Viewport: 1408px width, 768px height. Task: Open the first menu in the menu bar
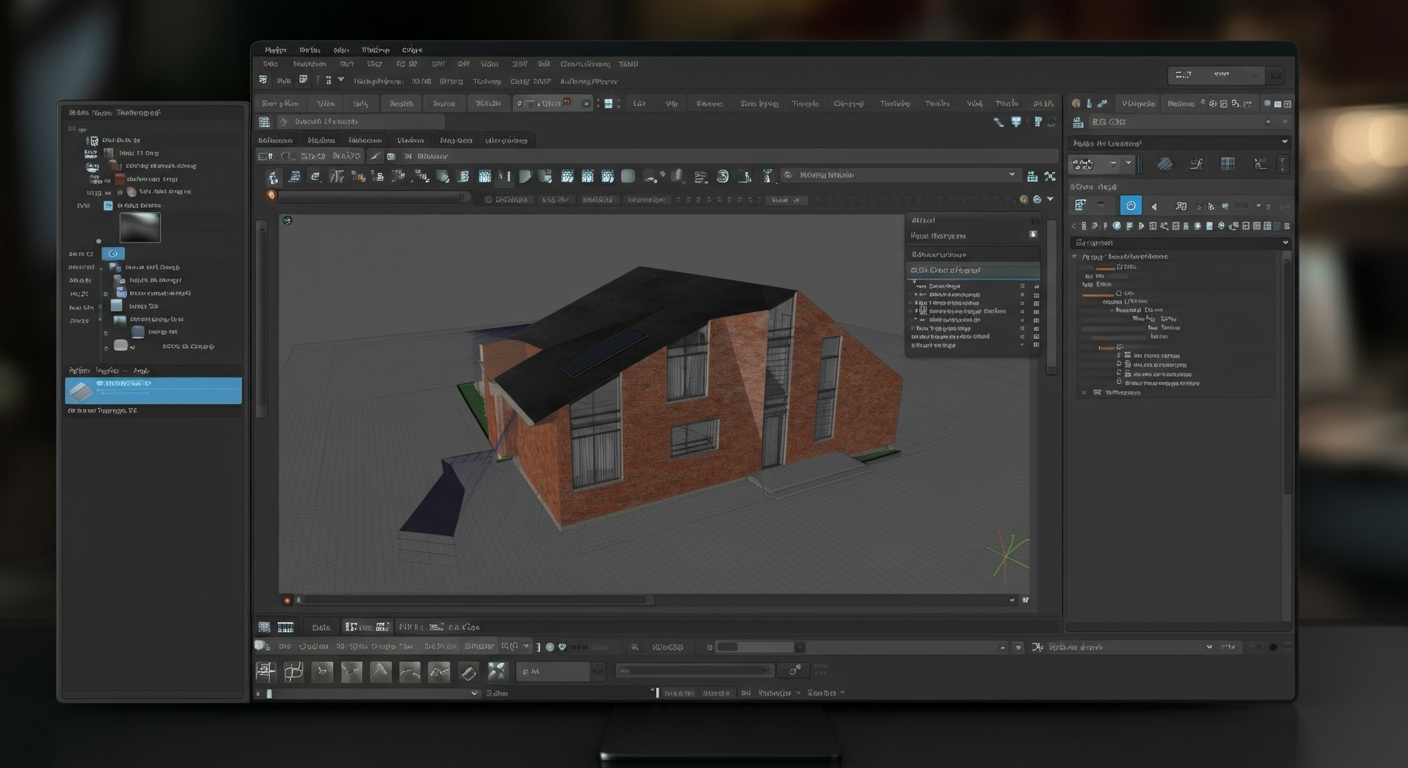click(275, 49)
